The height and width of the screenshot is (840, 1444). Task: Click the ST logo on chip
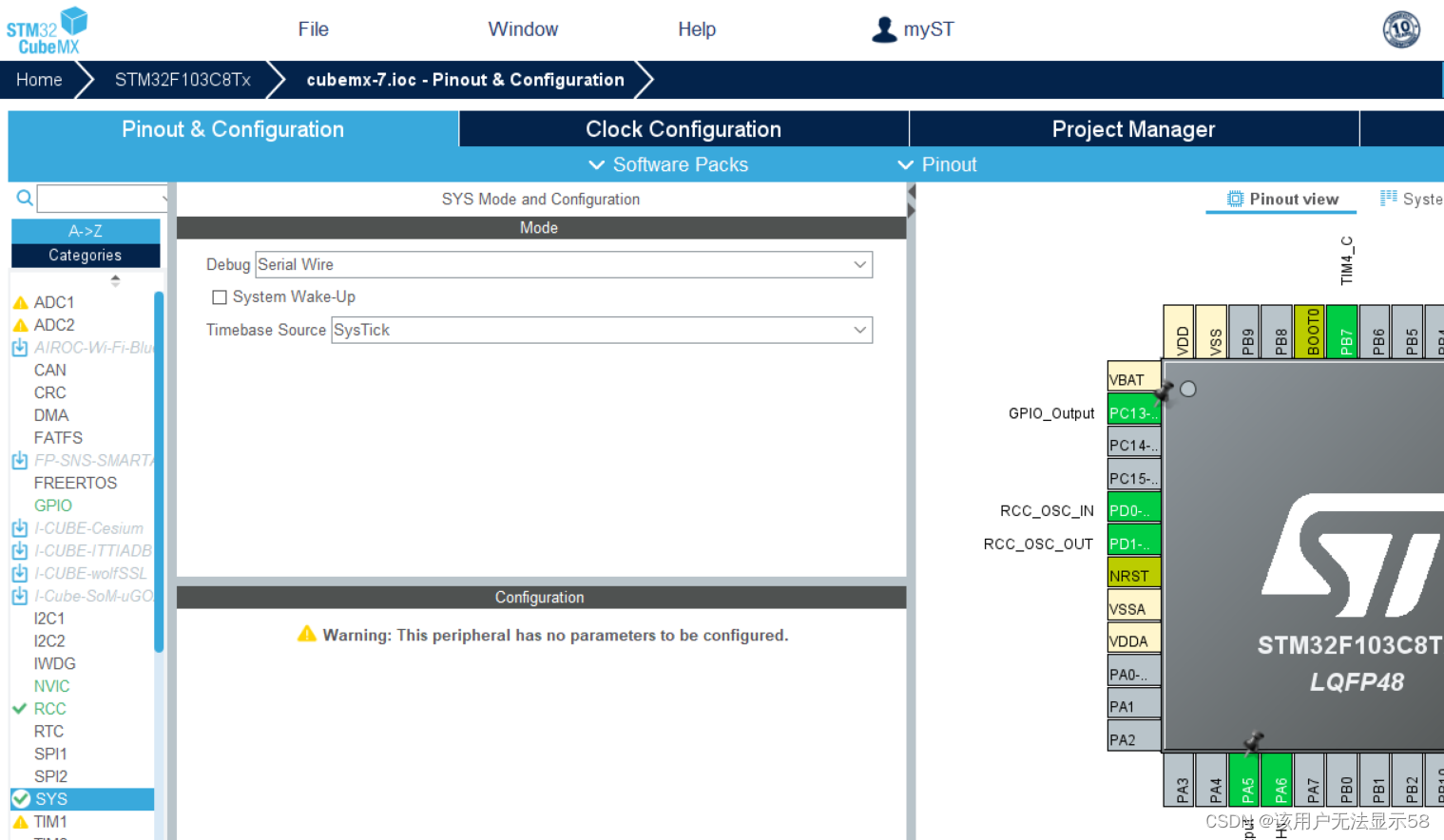coord(1353,556)
